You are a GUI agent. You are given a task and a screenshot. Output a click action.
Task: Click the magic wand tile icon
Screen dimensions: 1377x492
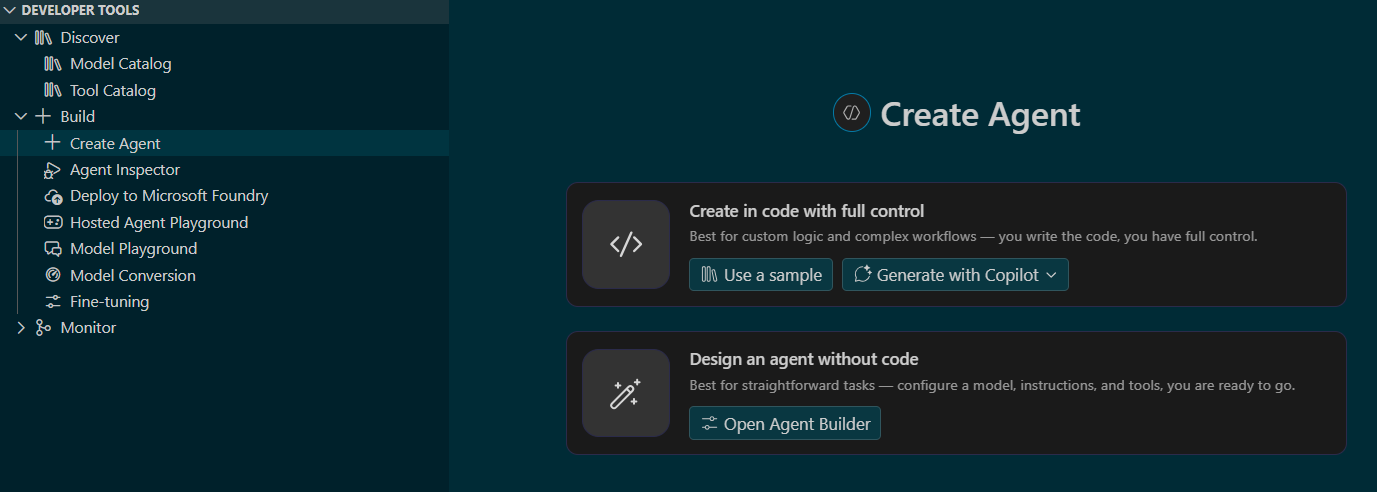point(626,393)
